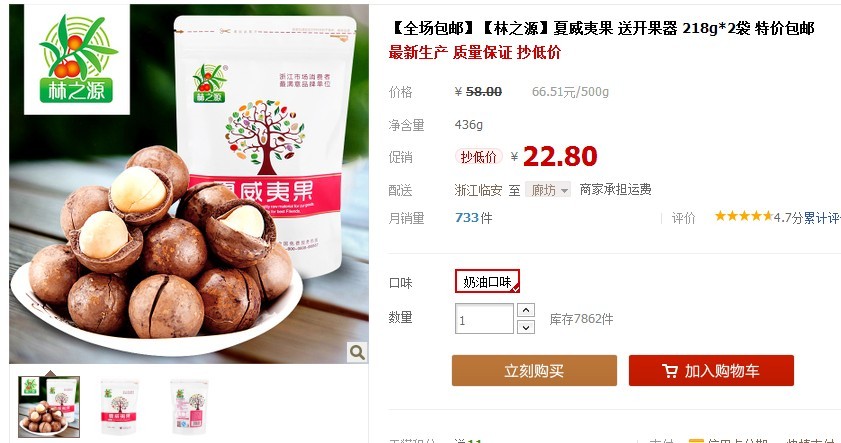Image resolution: width=841 pixels, height=443 pixels.
Task: Click the 立刻购买 buy now button
Action: point(534,370)
